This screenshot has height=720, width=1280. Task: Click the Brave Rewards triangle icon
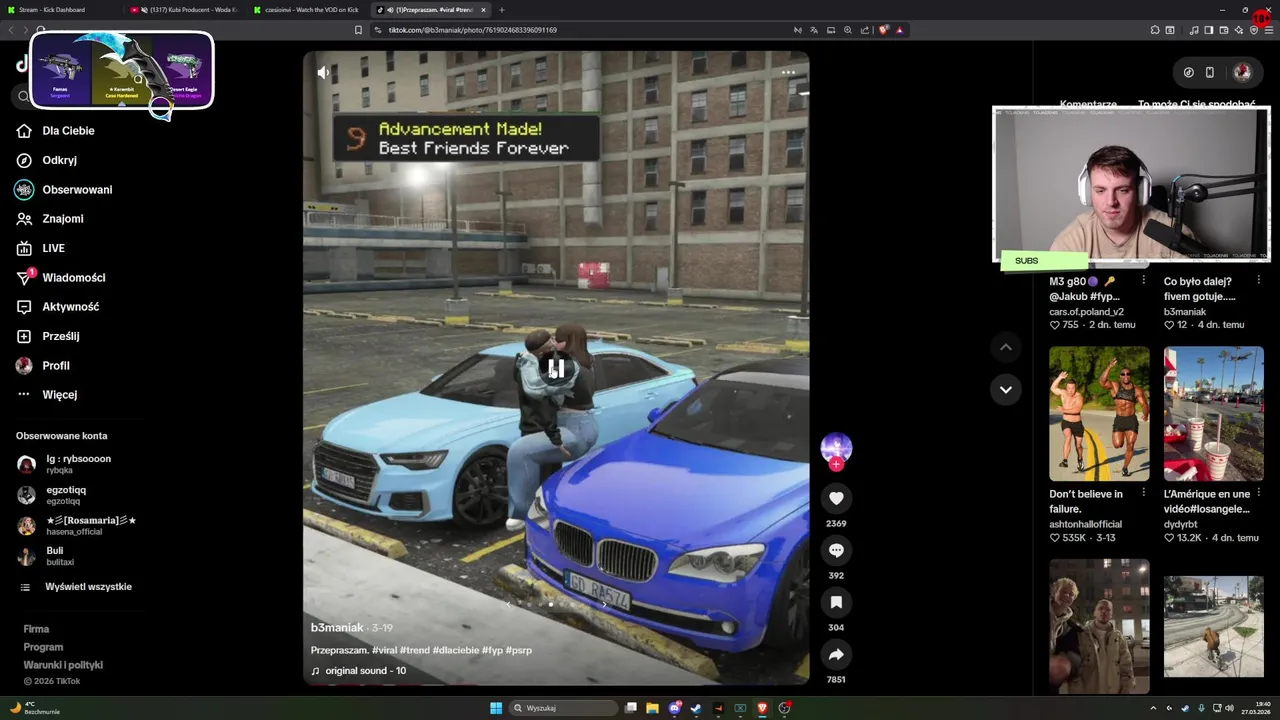pyautogui.click(x=899, y=30)
